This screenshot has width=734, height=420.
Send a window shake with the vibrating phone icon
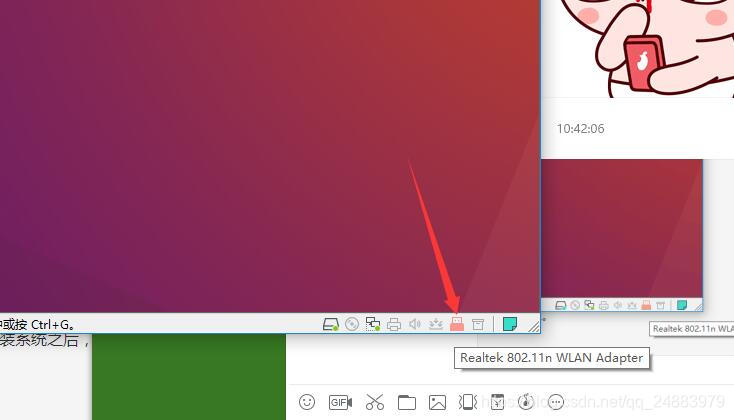[468, 402]
